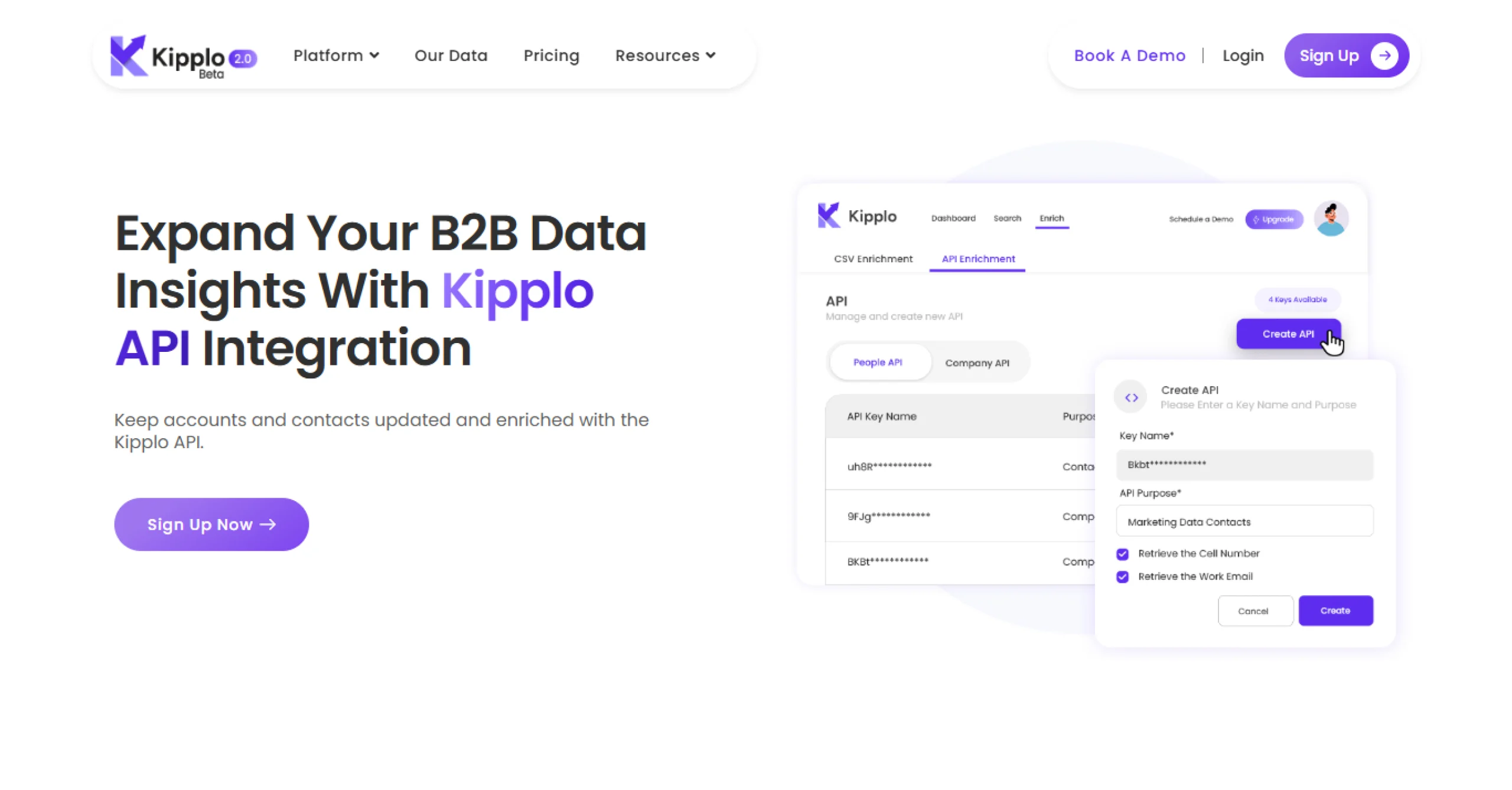Click the Kipplo logo in the header
The height and width of the screenshot is (790, 1512).
click(x=177, y=57)
